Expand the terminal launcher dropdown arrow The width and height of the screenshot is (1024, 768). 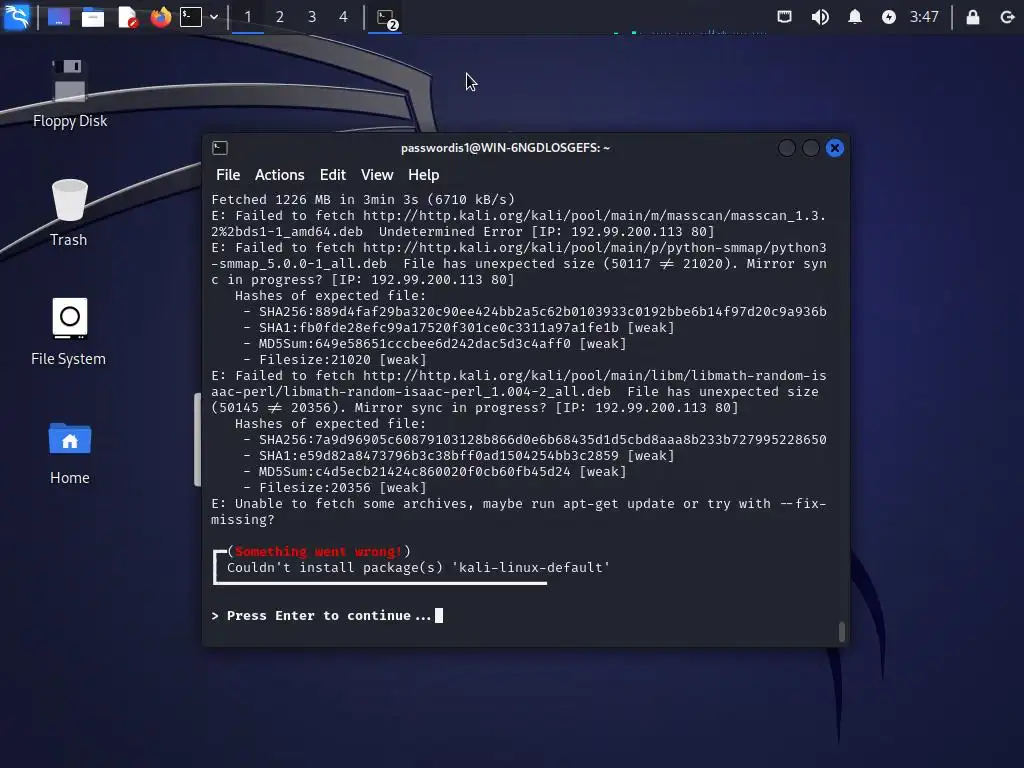pyautogui.click(x=214, y=17)
